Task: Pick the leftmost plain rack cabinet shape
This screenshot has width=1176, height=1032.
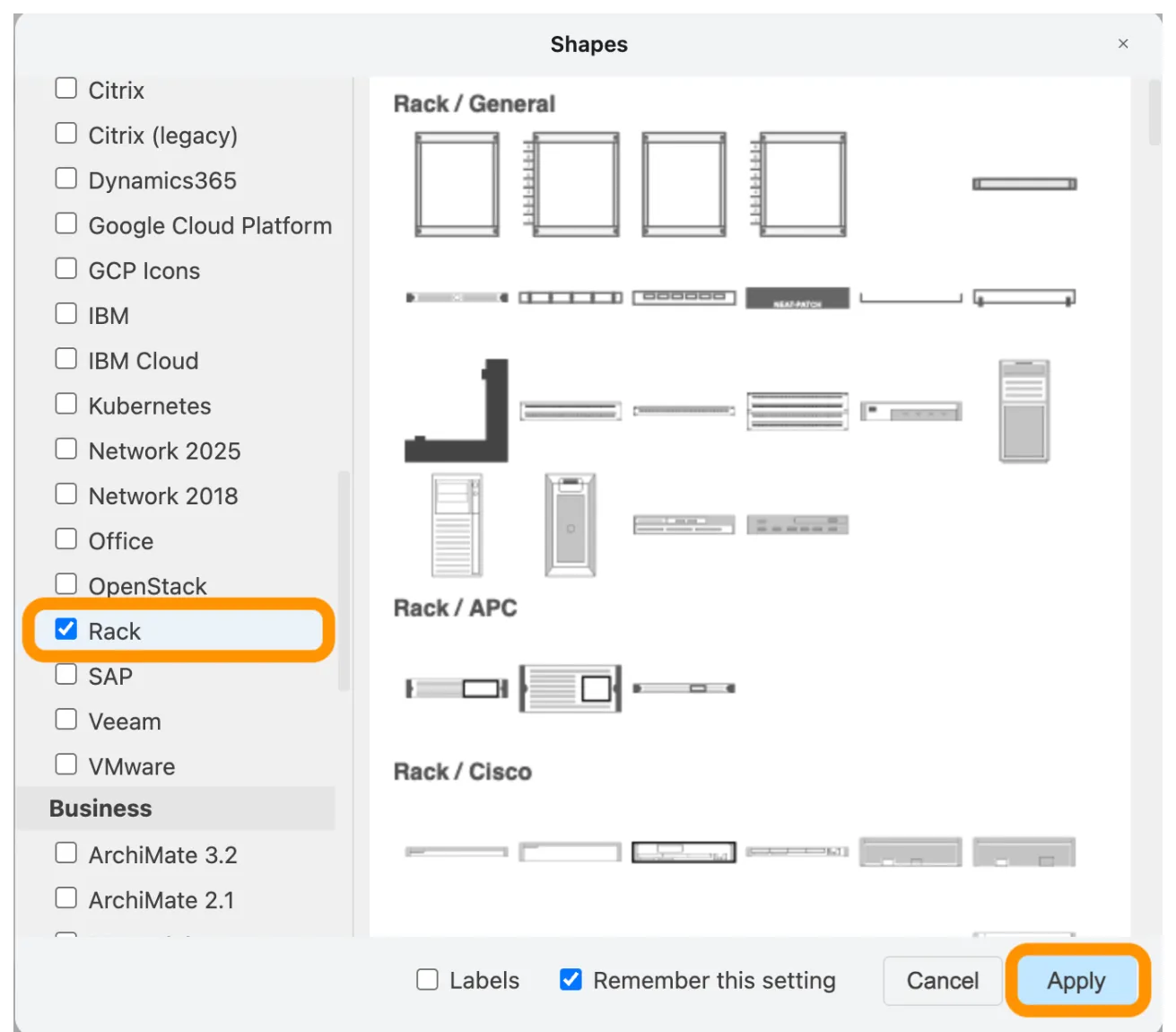Action: coord(457,184)
